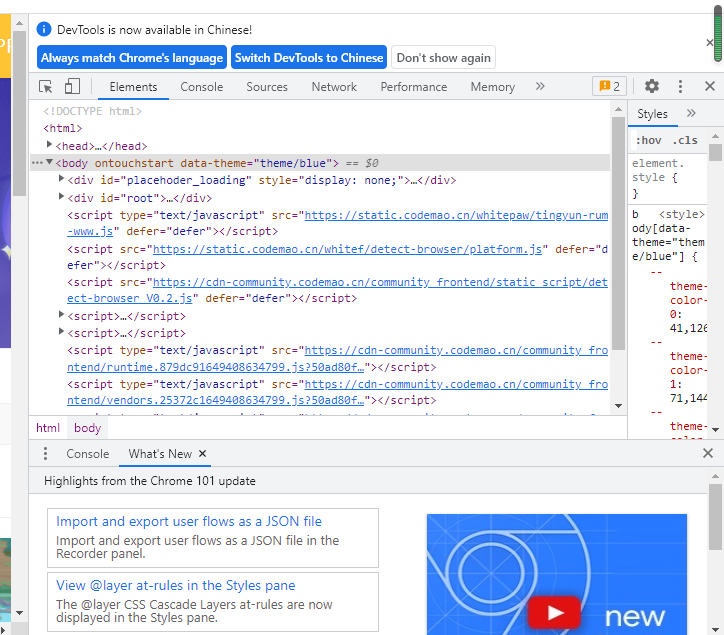Open View @layer at-rules article
Screen dimensions: 724x635
pyautogui.click(x=175, y=586)
